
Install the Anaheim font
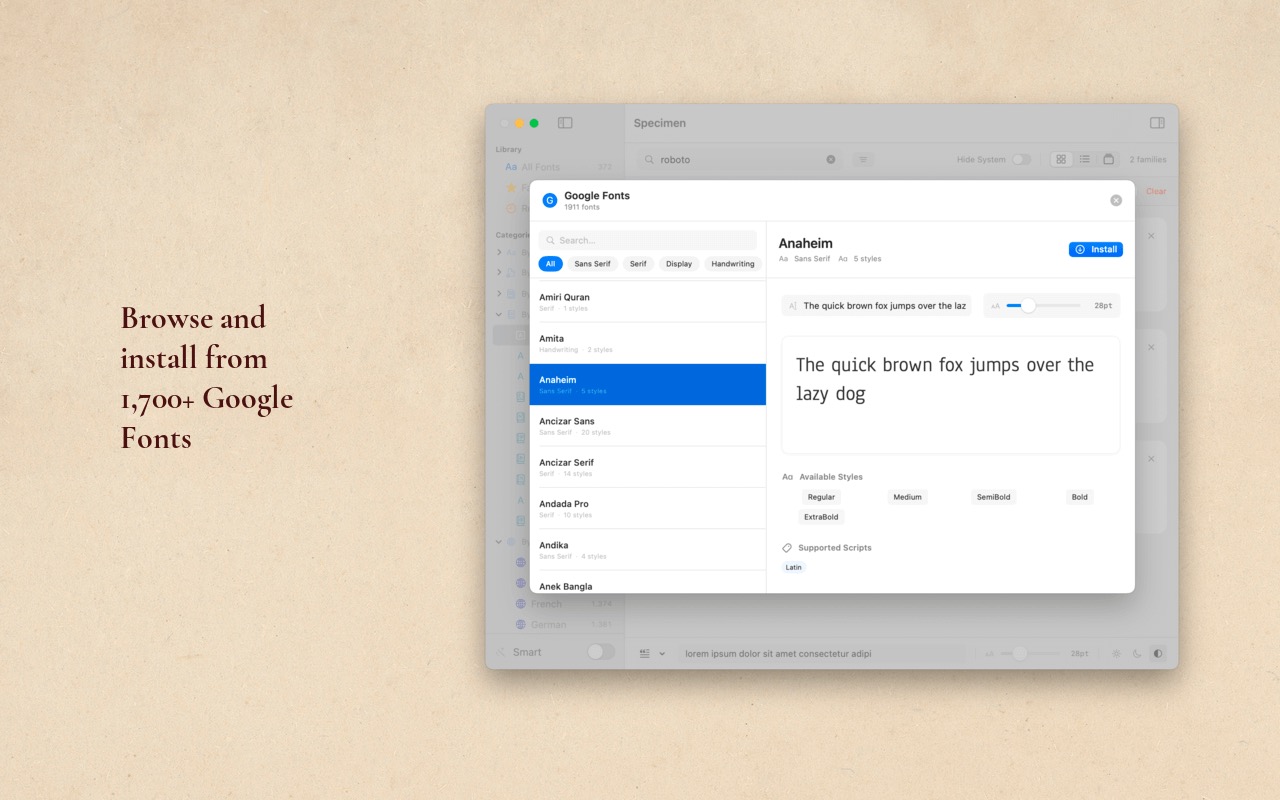[1096, 249]
